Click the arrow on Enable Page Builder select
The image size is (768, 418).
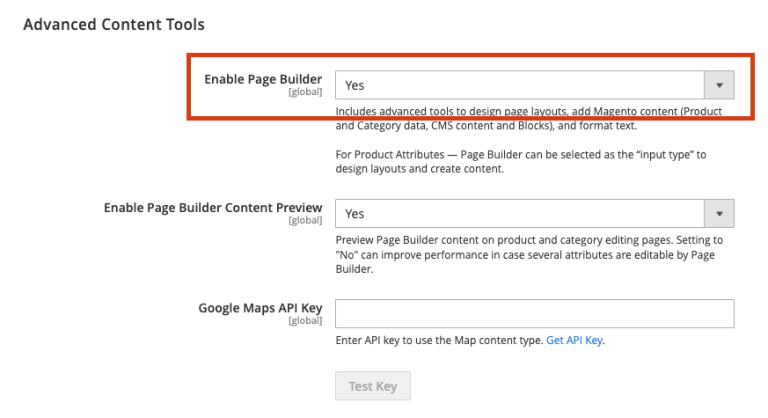(x=719, y=85)
